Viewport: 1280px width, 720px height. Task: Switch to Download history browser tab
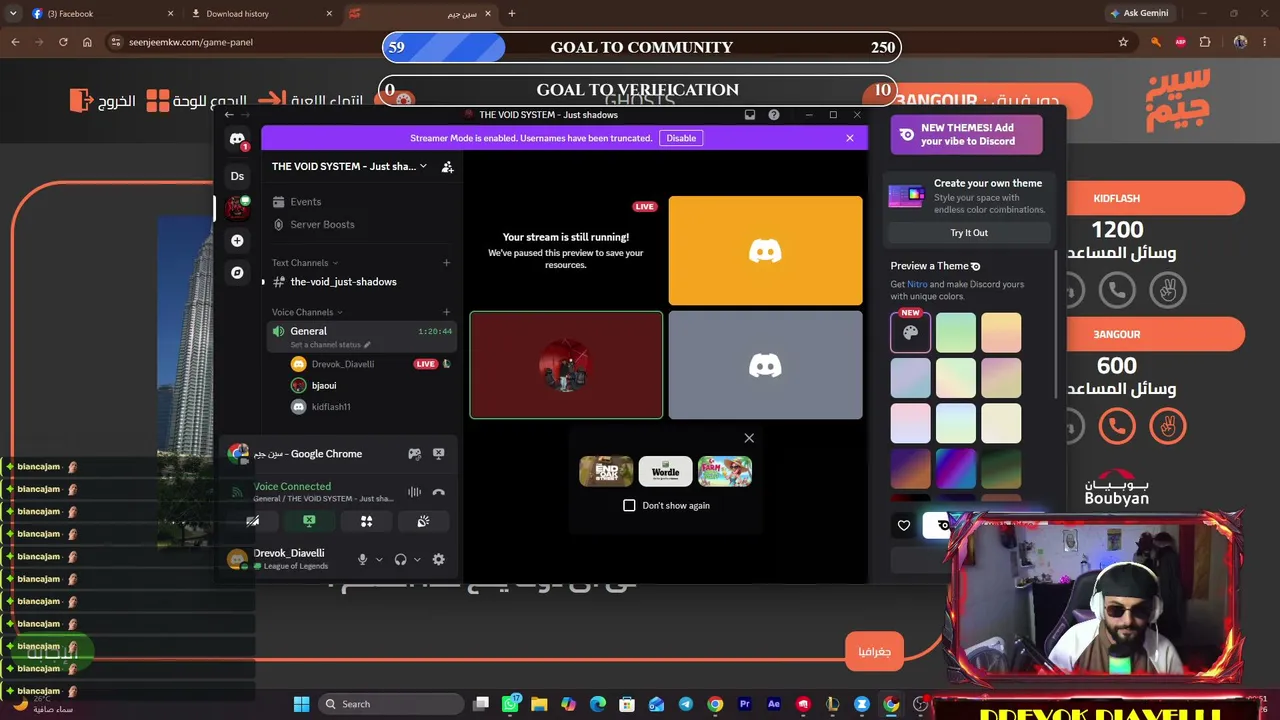click(x=260, y=14)
